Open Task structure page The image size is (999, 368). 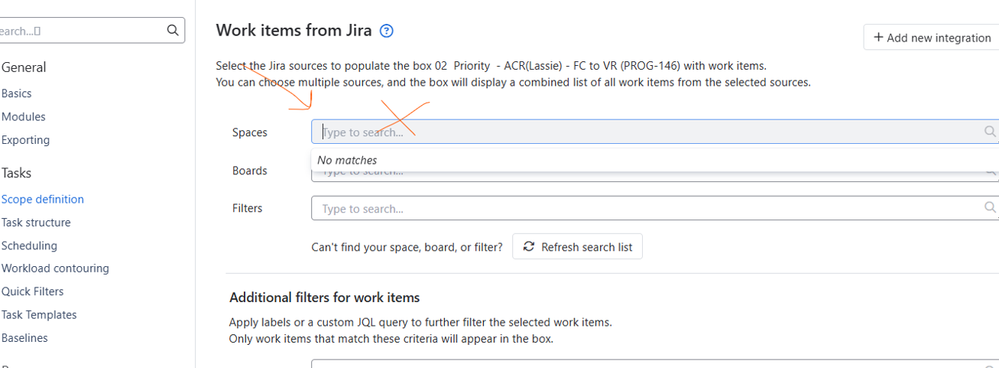pos(36,223)
